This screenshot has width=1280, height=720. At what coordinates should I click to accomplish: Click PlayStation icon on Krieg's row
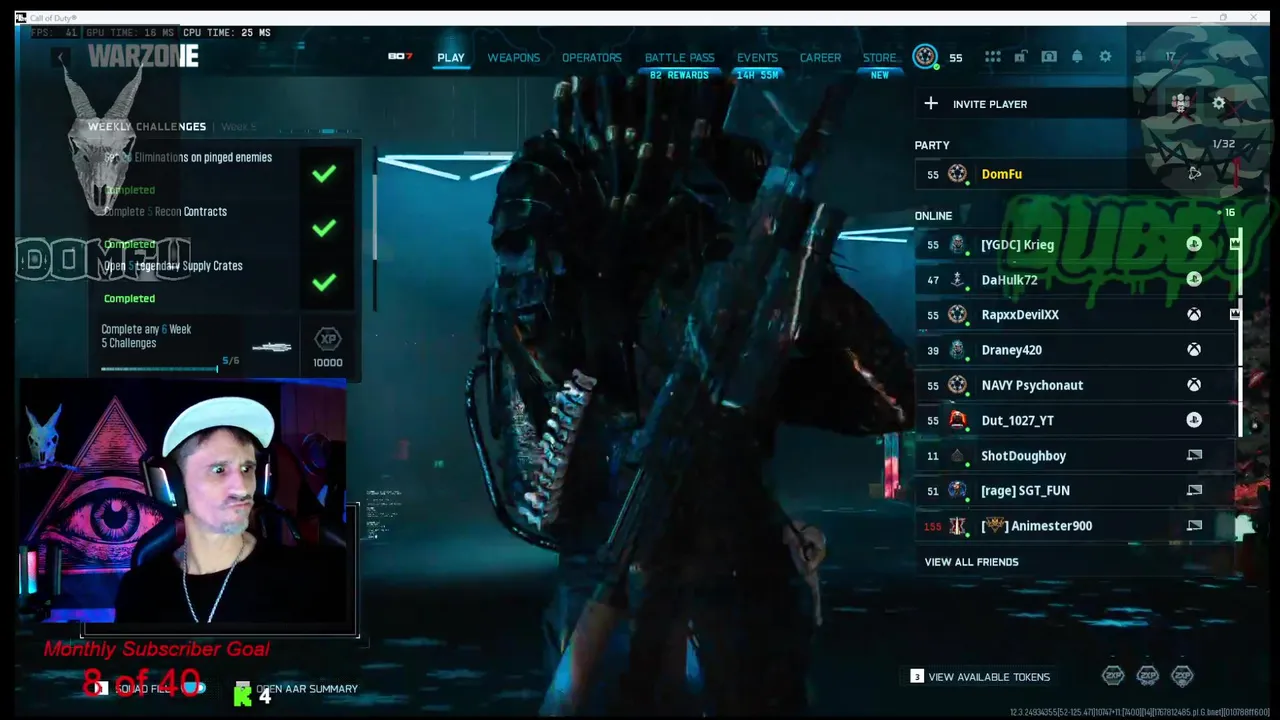click(1194, 245)
